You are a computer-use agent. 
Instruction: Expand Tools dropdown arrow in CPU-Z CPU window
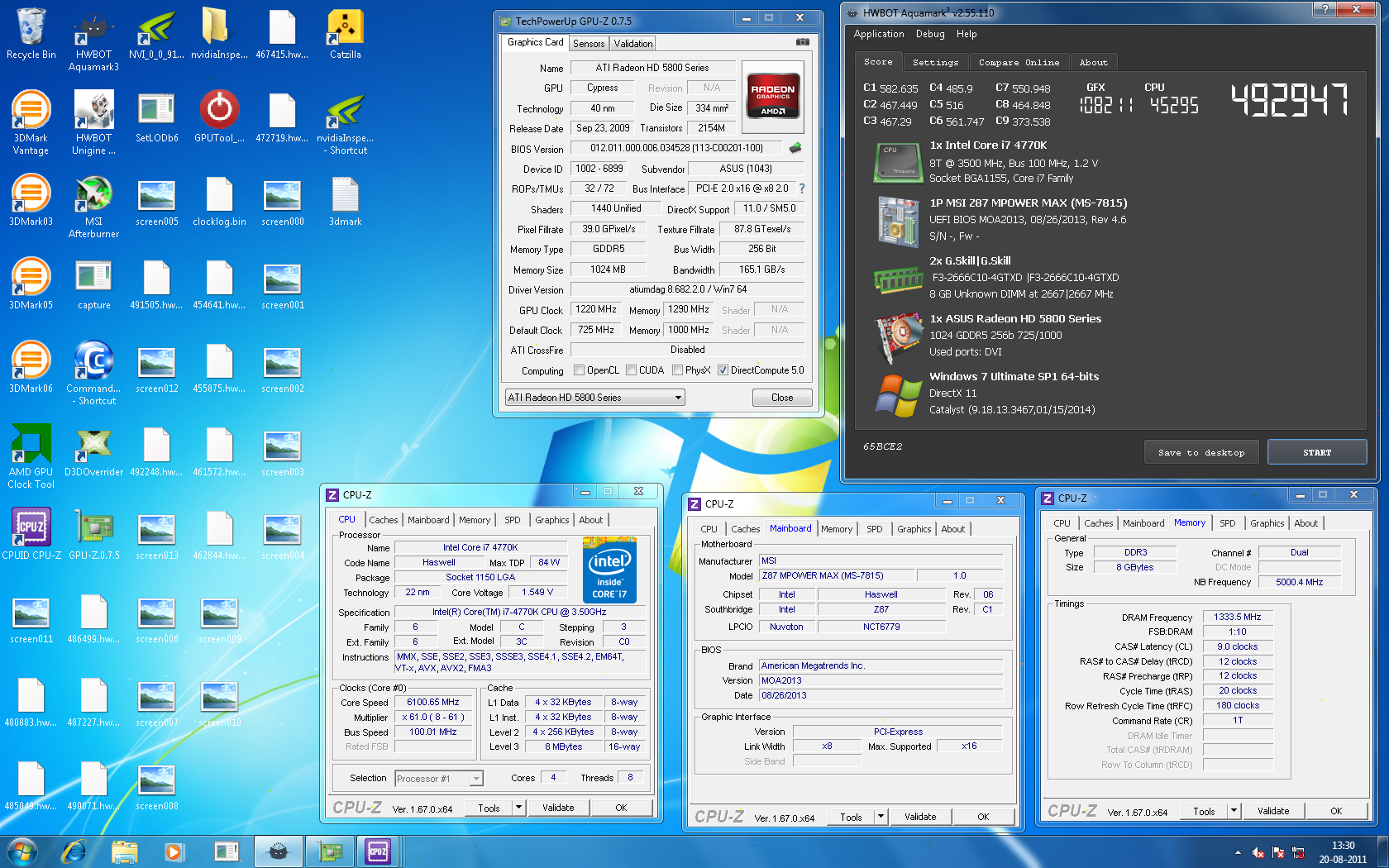518,808
